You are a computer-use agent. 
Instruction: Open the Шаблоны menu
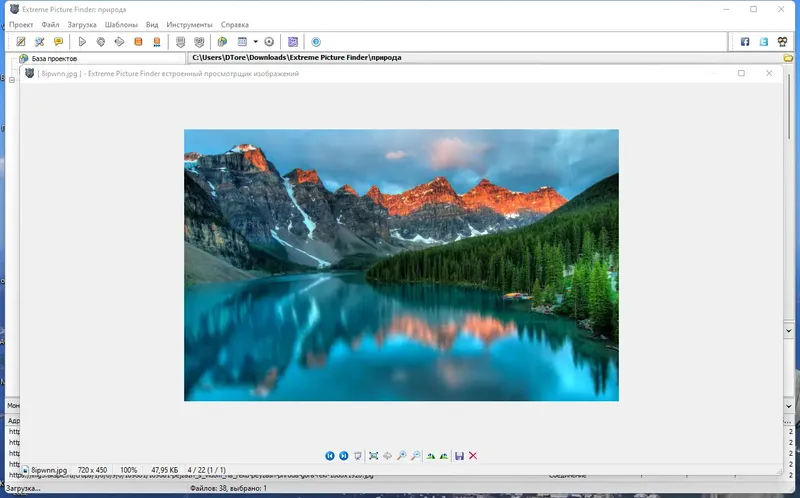pos(121,24)
